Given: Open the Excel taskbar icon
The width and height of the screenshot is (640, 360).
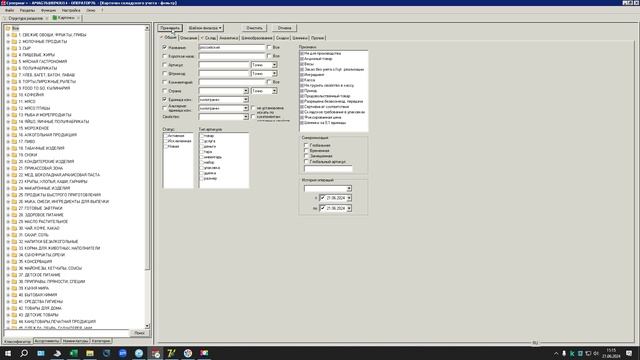Looking at the screenshot, I should point(73,353).
